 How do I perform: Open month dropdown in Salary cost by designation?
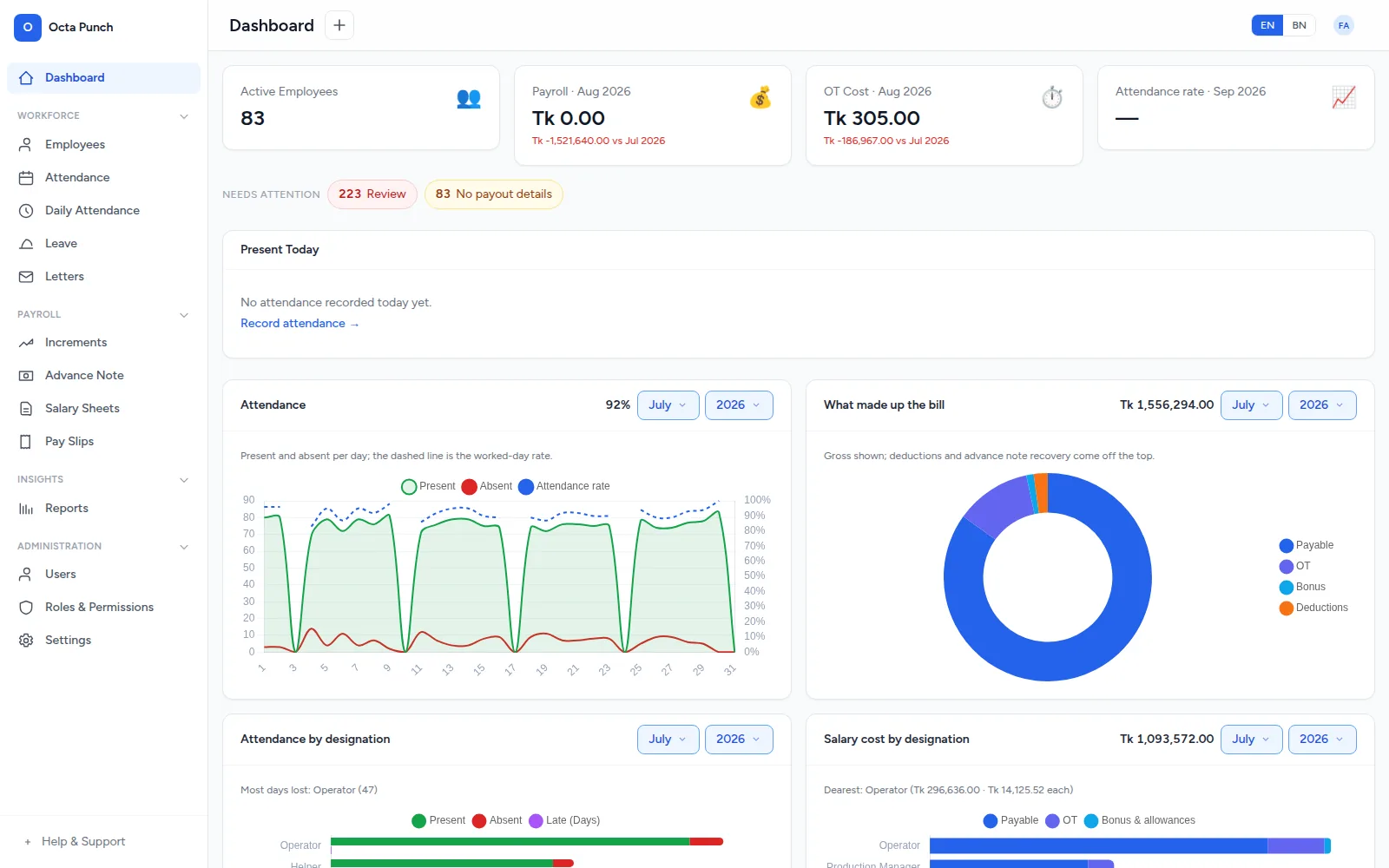pos(1252,740)
